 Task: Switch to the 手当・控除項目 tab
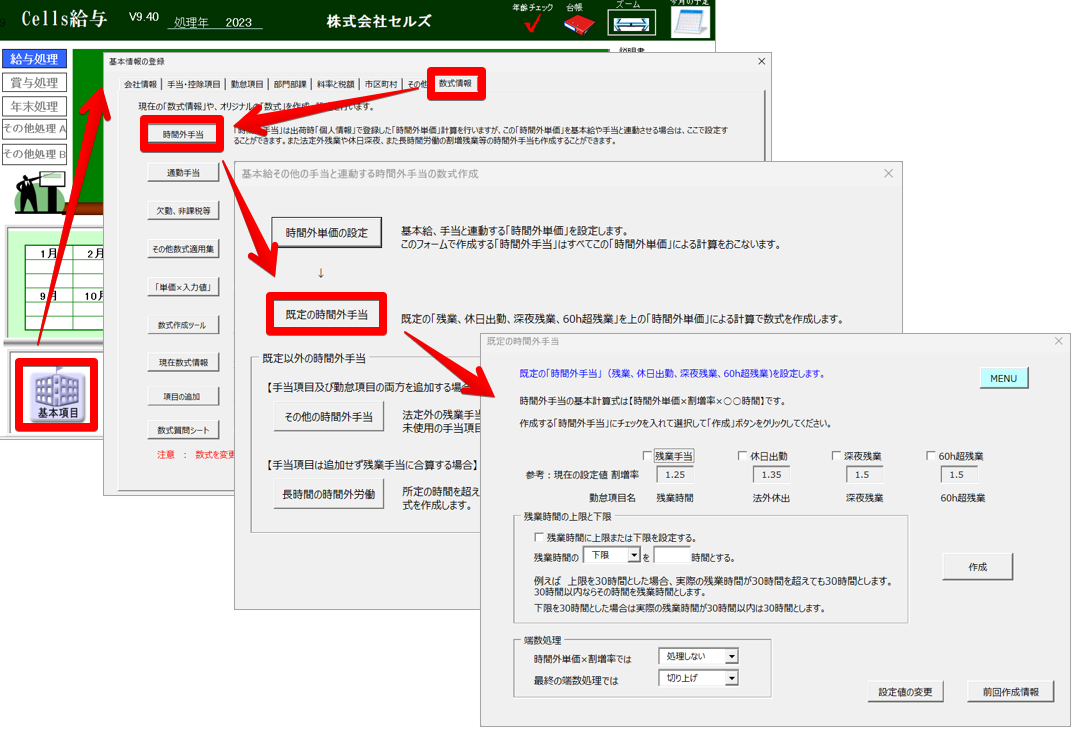click(194, 84)
